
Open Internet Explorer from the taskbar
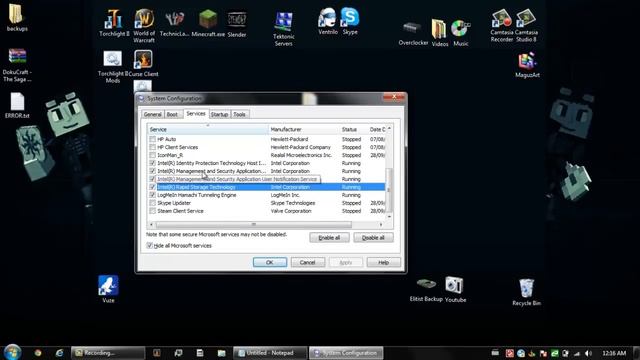point(60,353)
